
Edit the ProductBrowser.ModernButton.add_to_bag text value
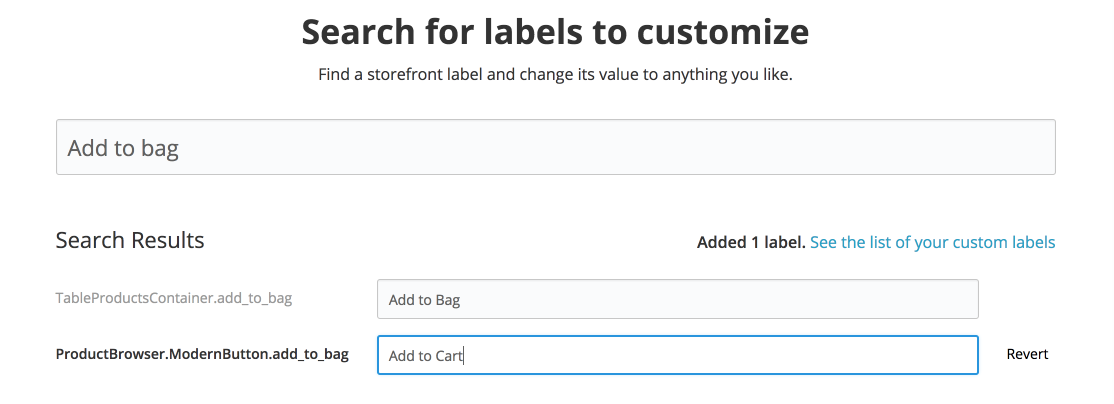(x=677, y=355)
